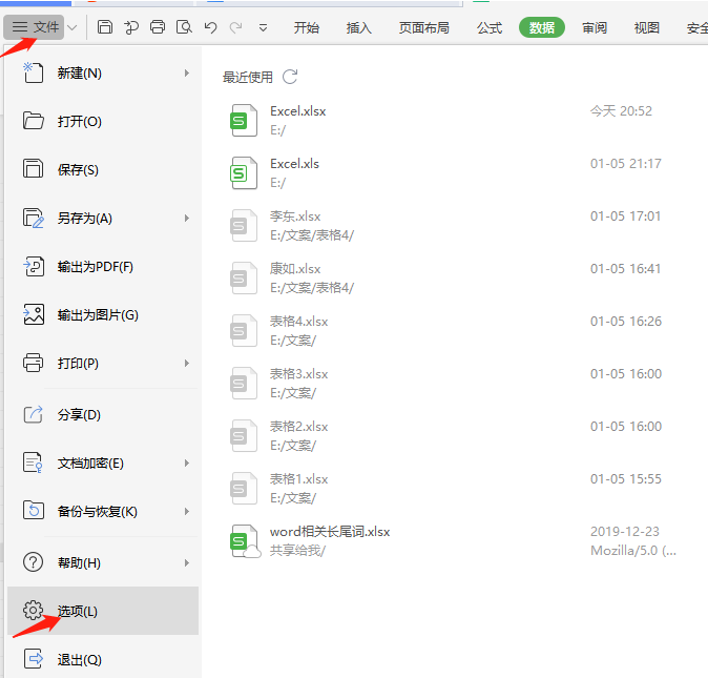Image resolution: width=708 pixels, height=680 pixels.
Task: Click the 打印(P) printer icon in menu
Action: [33, 363]
